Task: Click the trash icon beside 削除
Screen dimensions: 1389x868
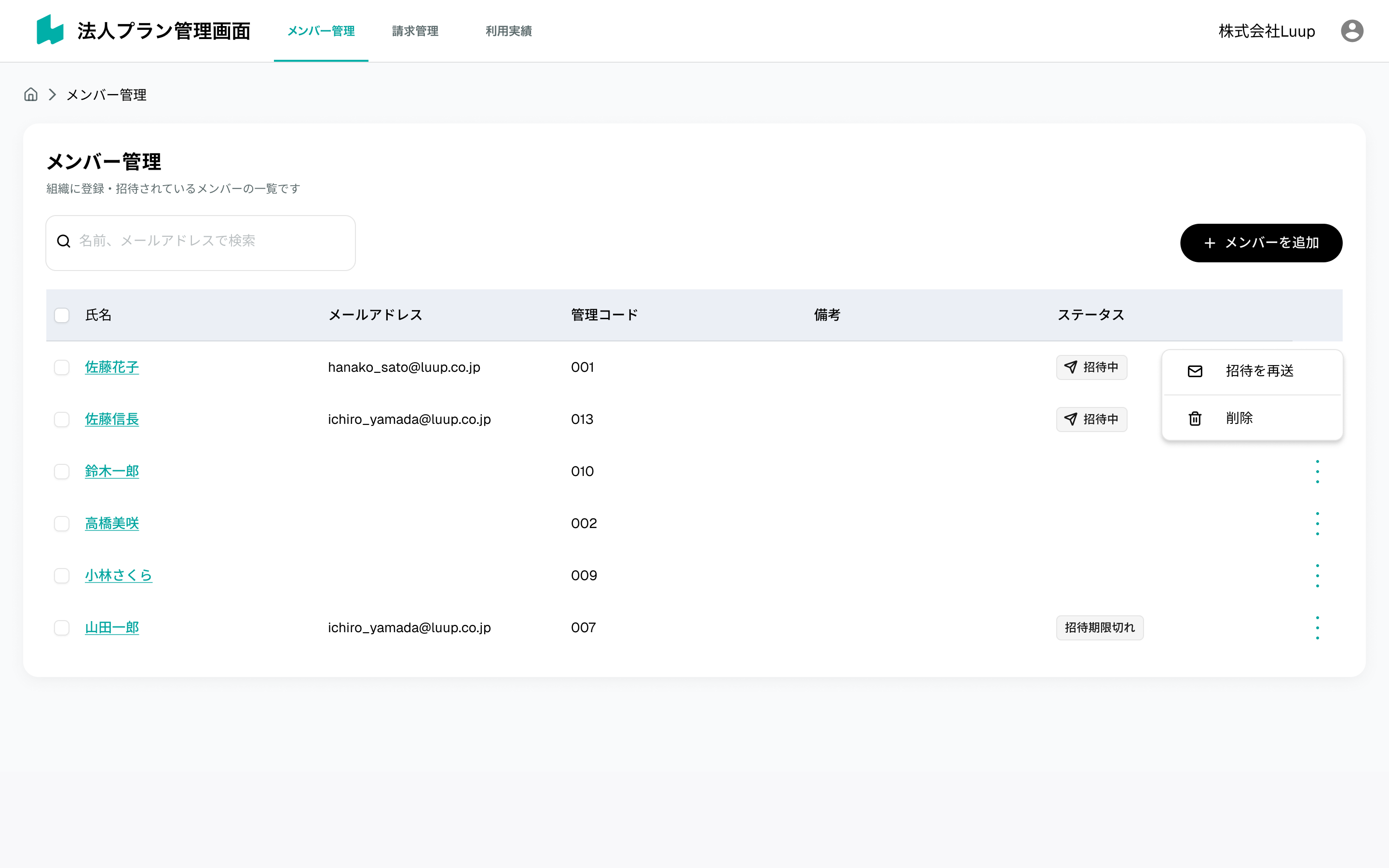Action: click(1195, 418)
